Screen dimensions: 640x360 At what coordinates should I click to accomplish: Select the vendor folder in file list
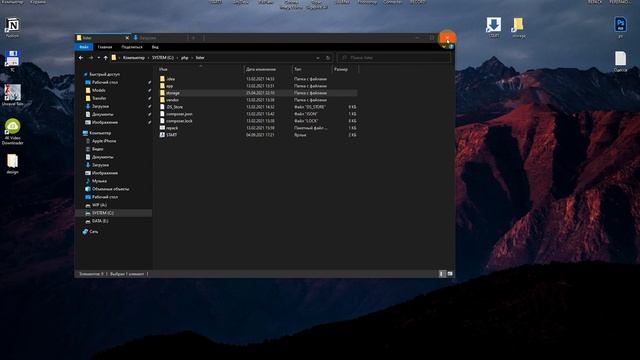tap(169, 100)
